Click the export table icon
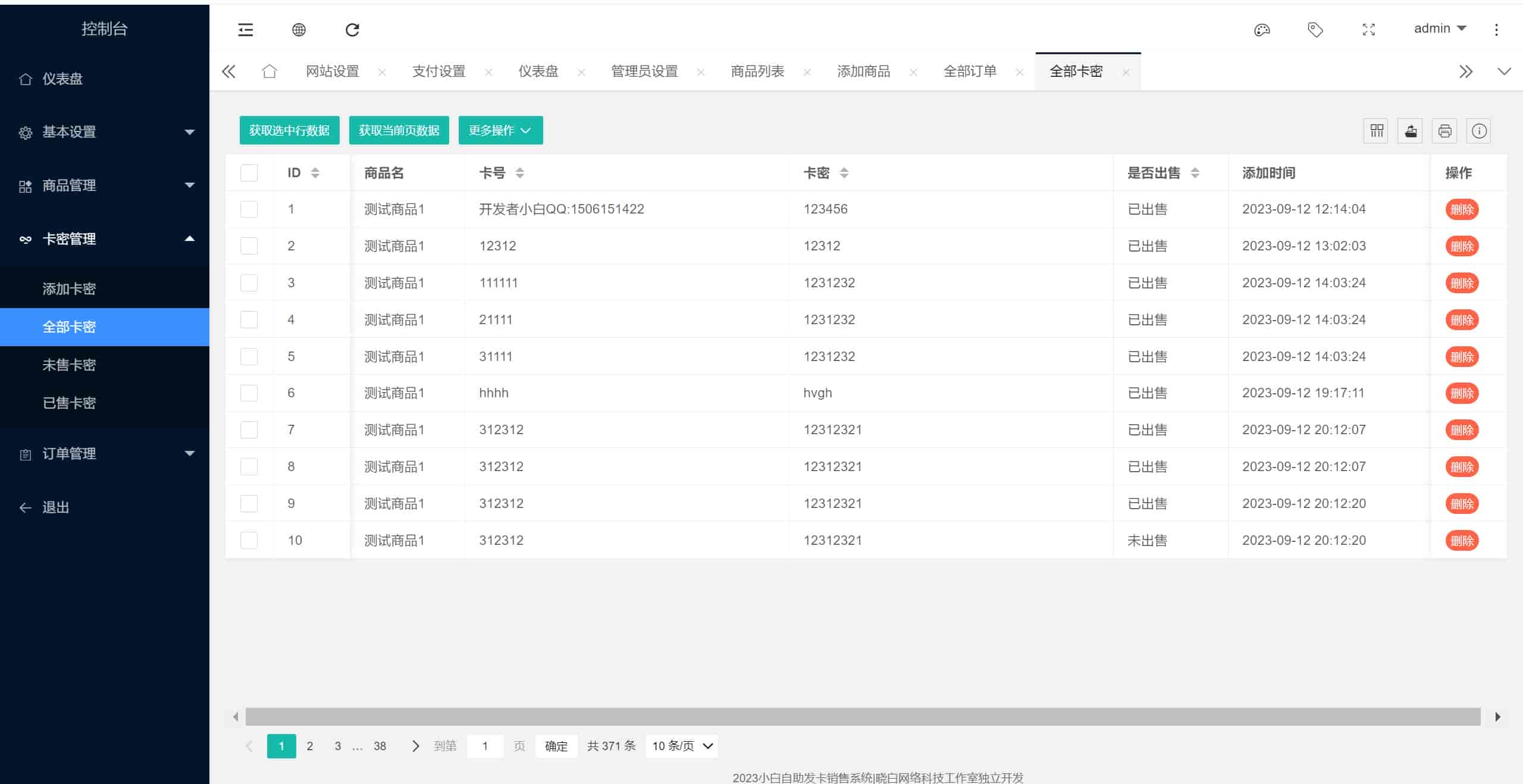 click(x=1410, y=131)
